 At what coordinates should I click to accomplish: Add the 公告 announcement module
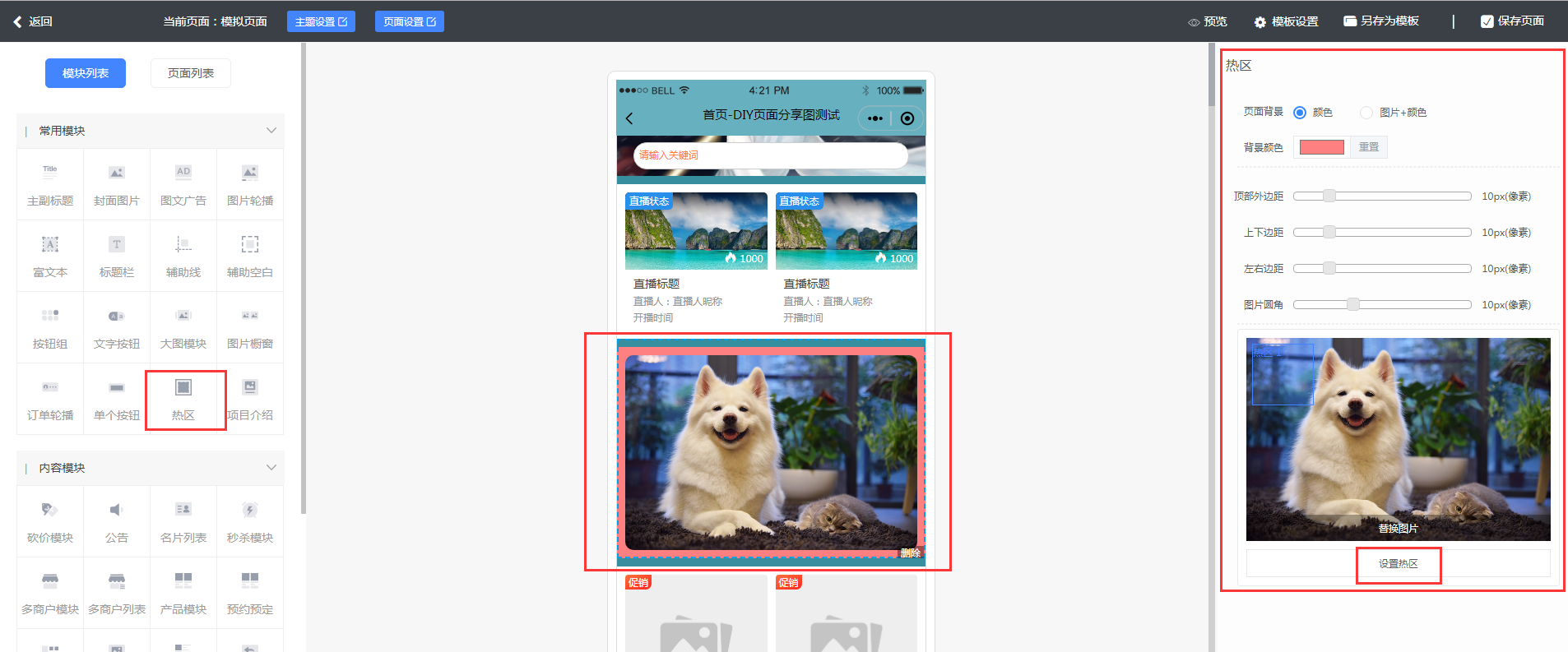(117, 521)
